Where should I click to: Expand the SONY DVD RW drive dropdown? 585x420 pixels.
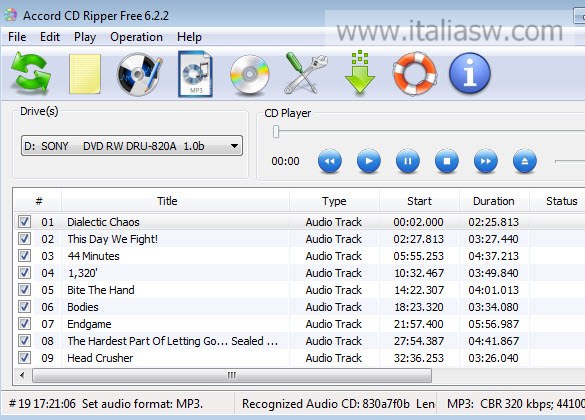click(x=132, y=146)
